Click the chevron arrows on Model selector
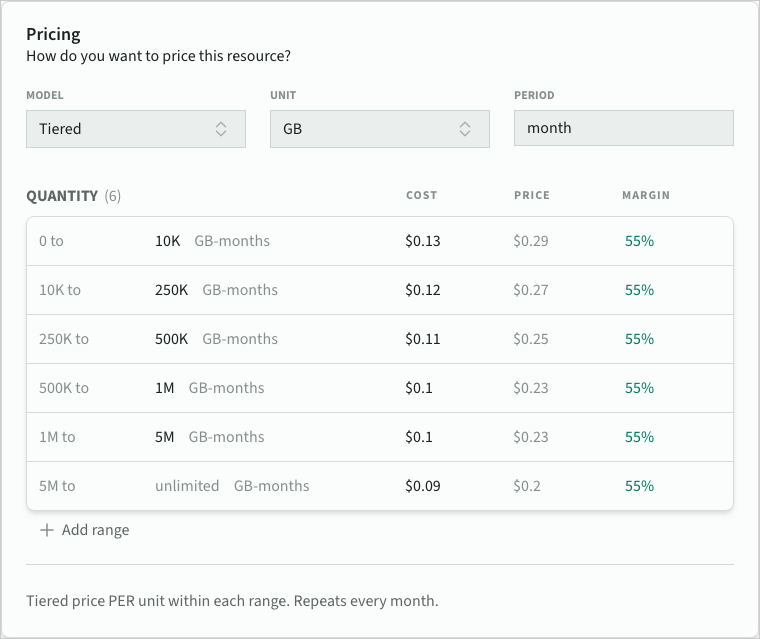The height and width of the screenshot is (639, 760). [221, 129]
